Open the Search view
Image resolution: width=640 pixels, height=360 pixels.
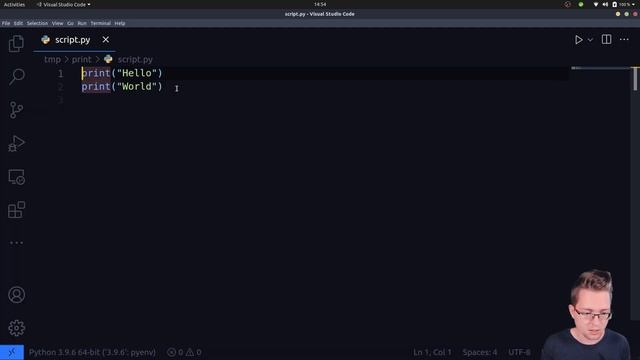(x=16, y=76)
